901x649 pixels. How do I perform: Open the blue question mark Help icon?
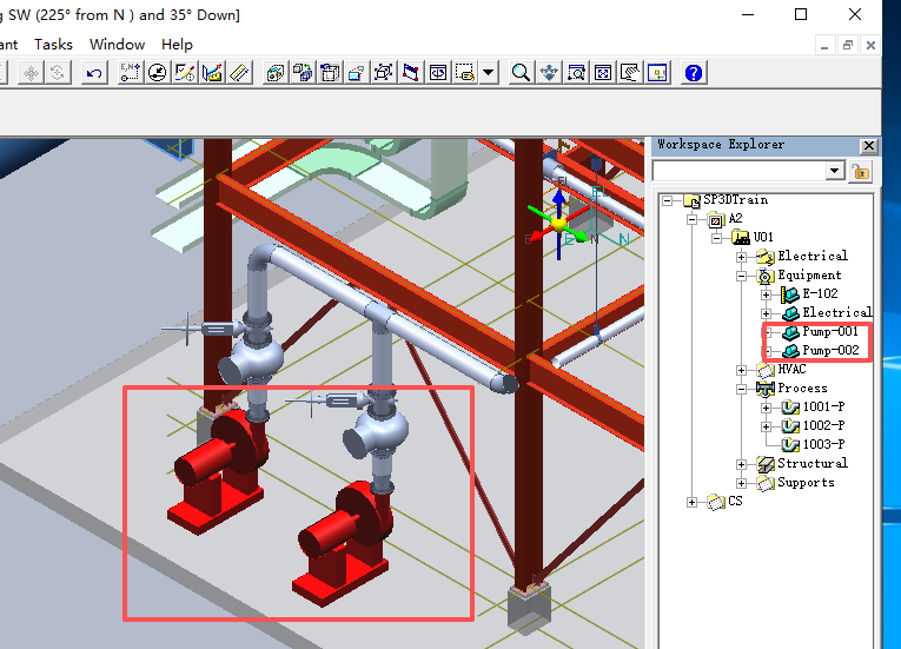click(694, 73)
